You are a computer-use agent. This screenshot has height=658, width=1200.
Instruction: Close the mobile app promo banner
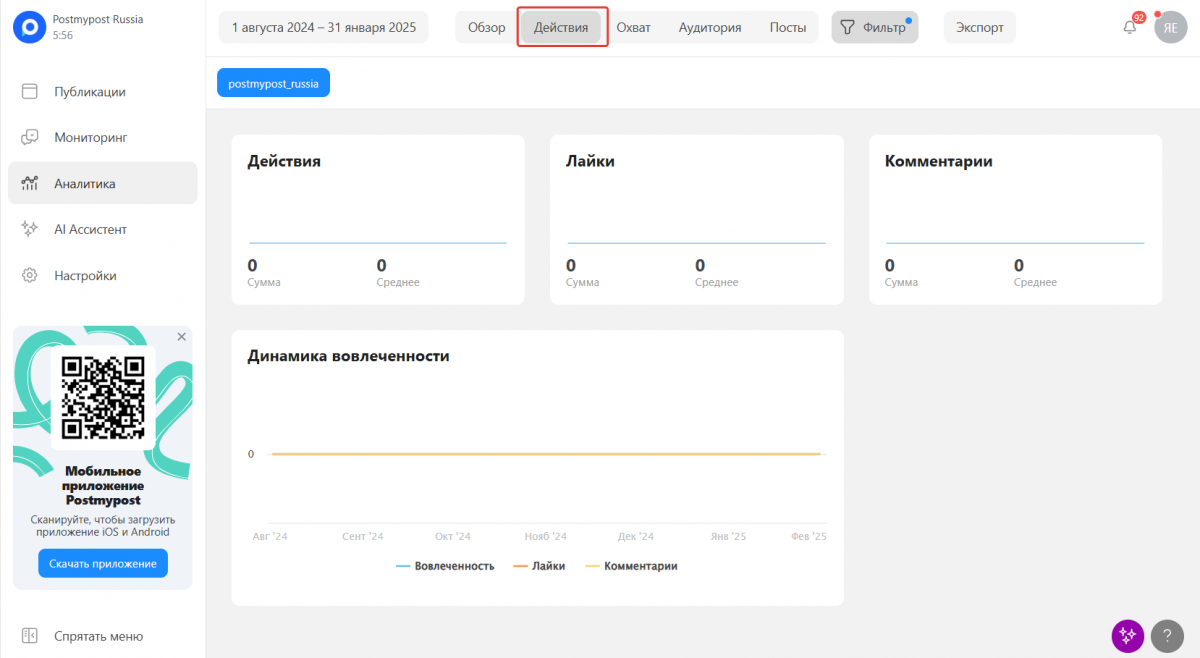(x=181, y=337)
